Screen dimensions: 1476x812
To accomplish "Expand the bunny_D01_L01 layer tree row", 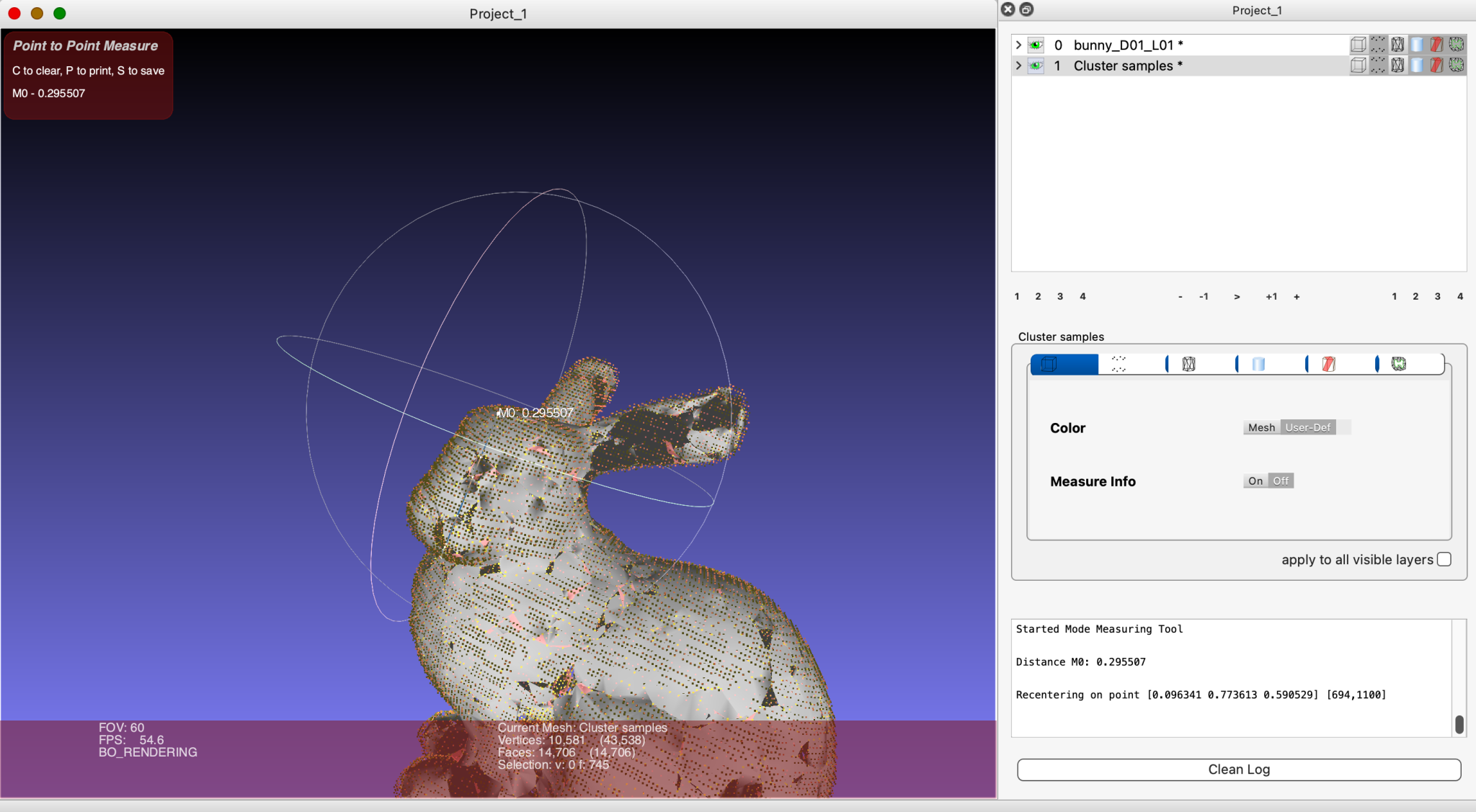I will [x=1018, y=45].
